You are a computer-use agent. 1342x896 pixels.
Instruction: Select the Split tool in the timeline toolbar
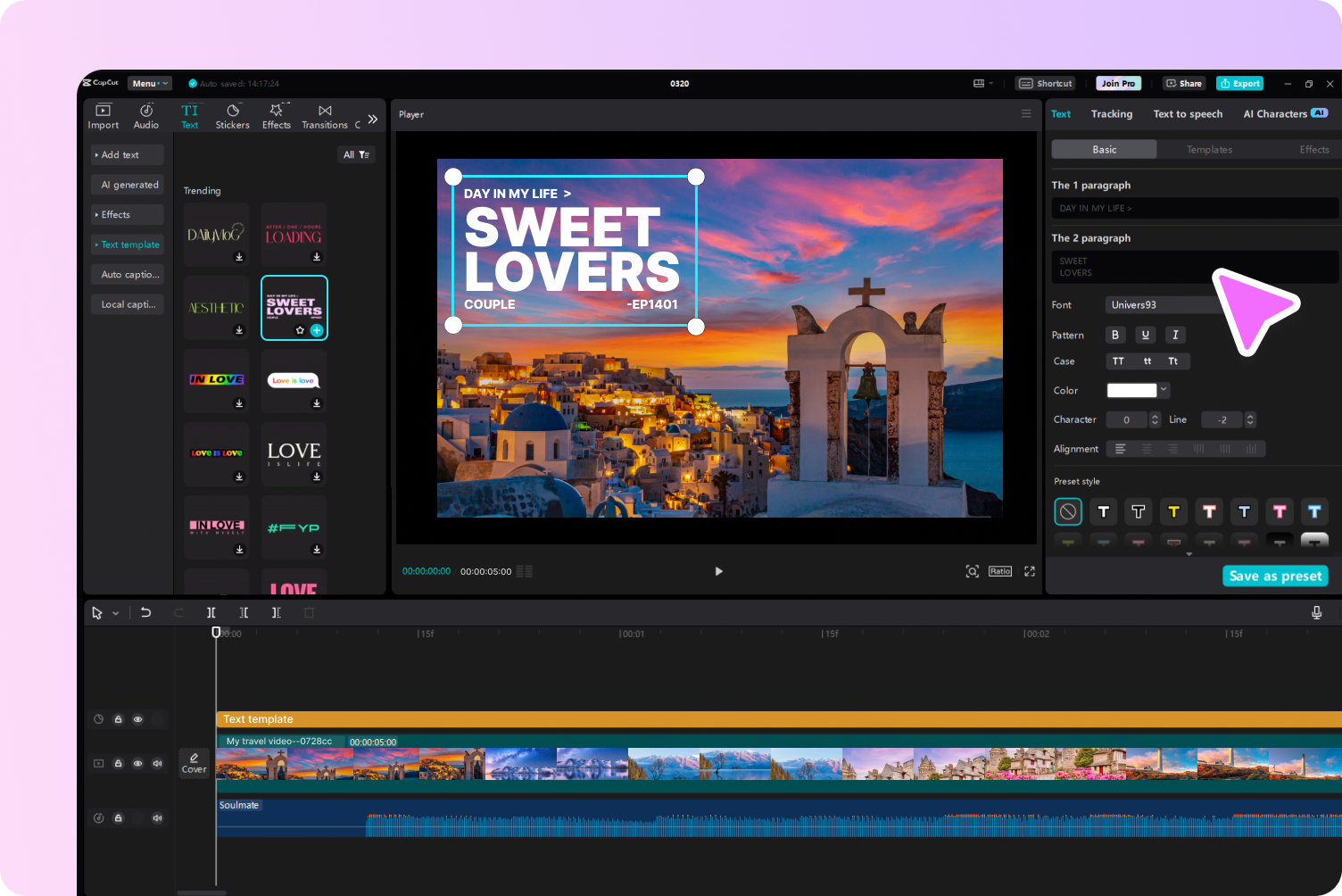211,613
